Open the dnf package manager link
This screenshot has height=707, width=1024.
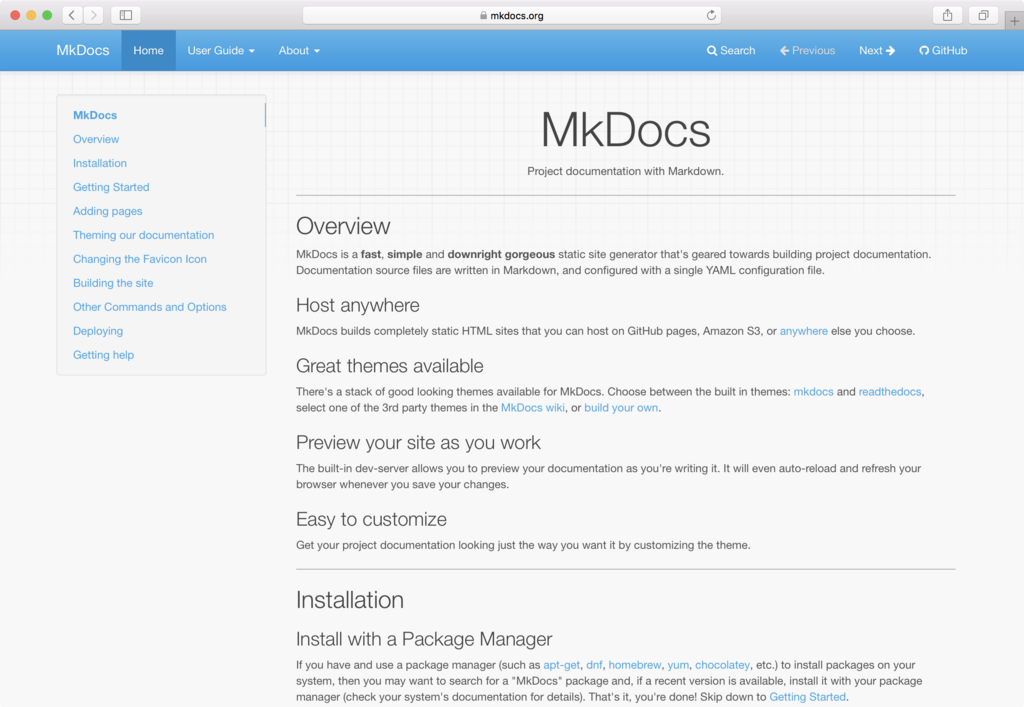594,665
